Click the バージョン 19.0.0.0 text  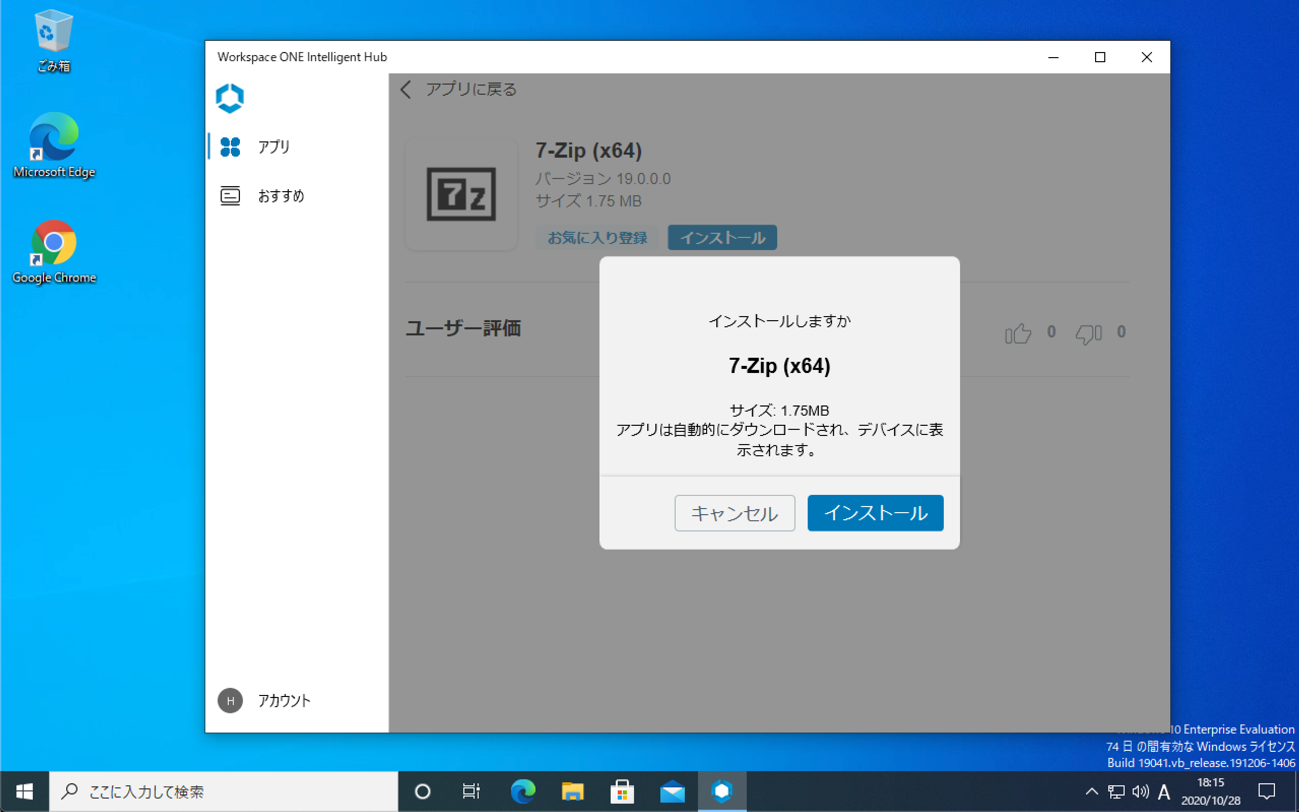tap(603, 179)
